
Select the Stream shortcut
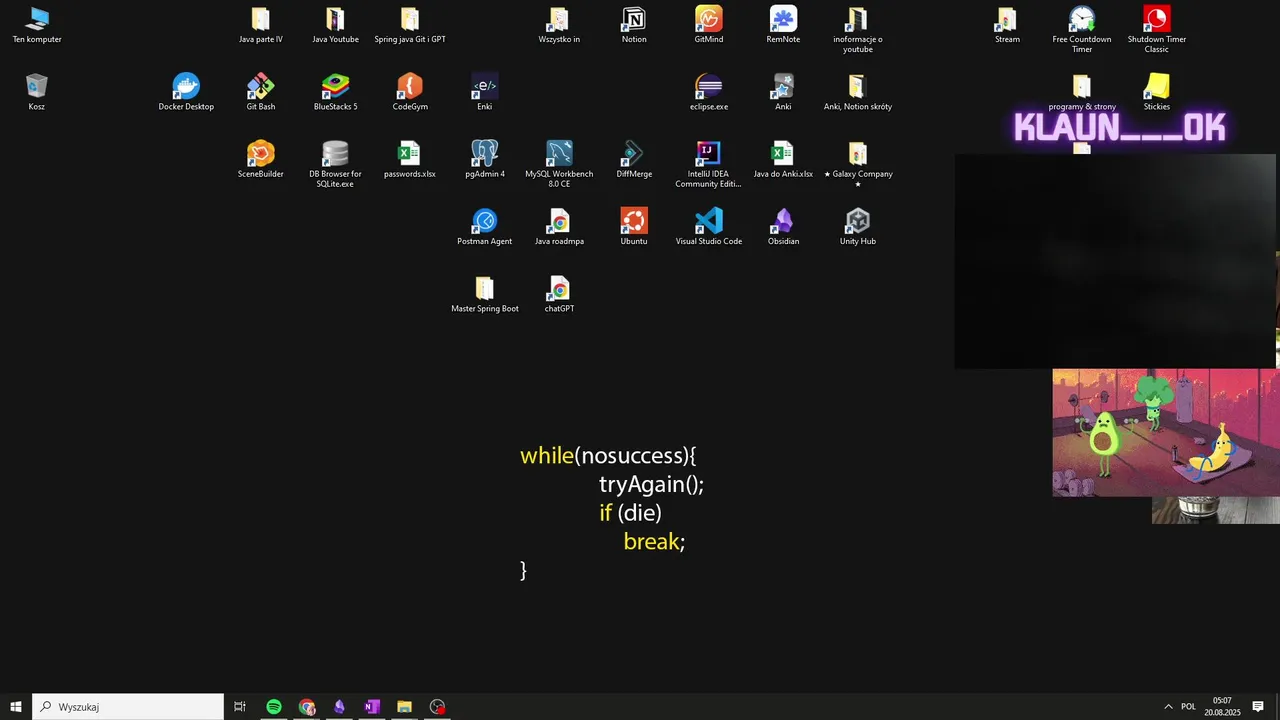click(1007, 26)
